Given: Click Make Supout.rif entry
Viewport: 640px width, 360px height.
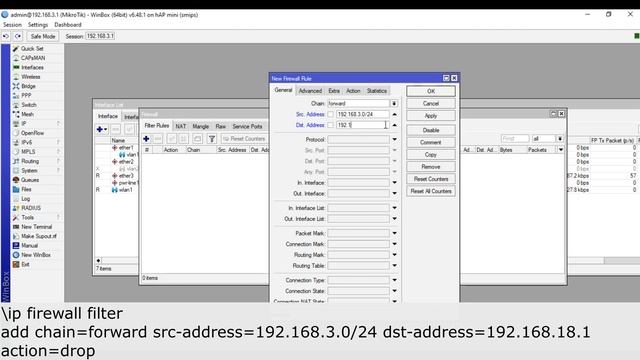Looking at the screenshot, I should point(39,236).
